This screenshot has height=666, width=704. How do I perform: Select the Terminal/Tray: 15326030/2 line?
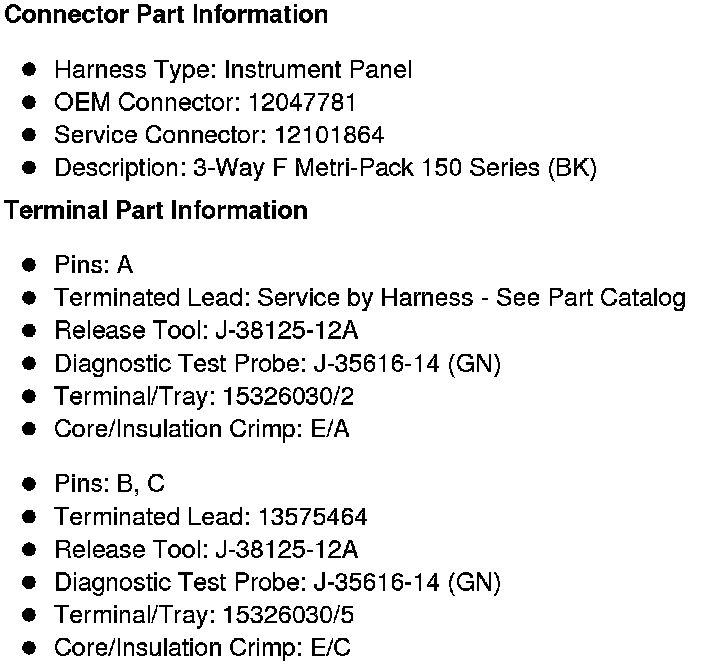[204, 396]
